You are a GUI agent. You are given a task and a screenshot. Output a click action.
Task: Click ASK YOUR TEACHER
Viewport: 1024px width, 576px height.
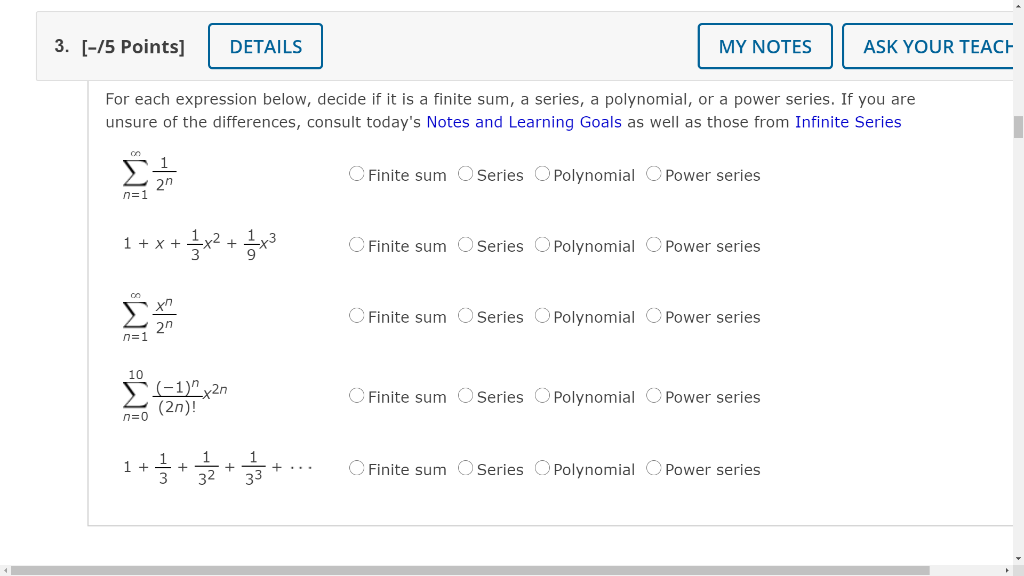[x=934, y=46]
